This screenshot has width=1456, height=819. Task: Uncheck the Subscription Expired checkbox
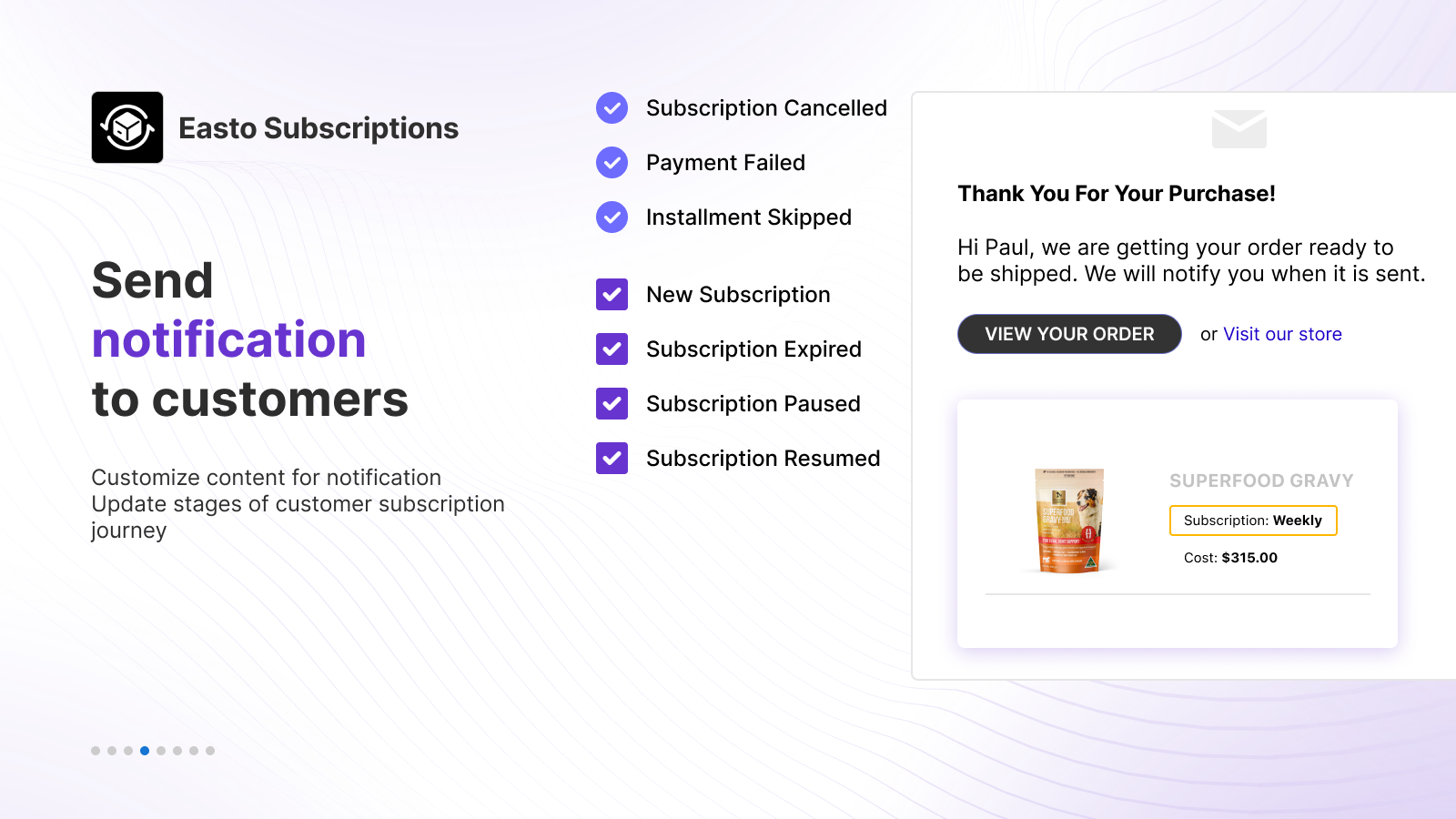click(612, 349)
